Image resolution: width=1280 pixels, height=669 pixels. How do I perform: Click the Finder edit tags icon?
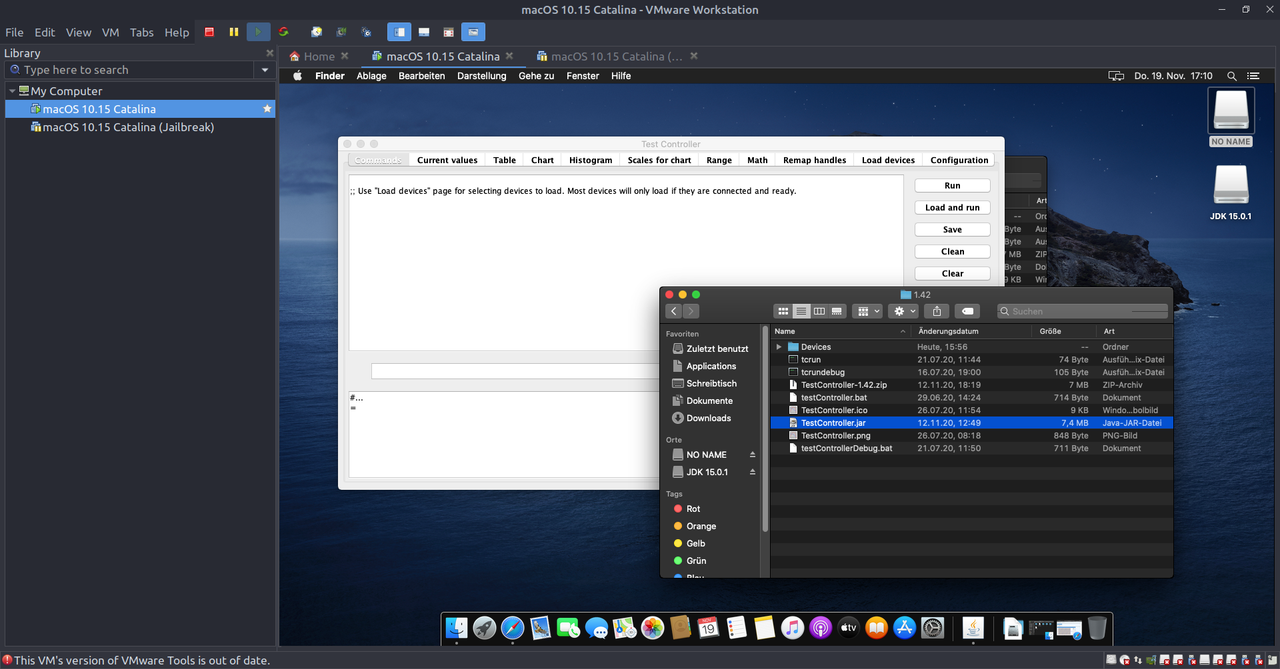tap(966, 311)
